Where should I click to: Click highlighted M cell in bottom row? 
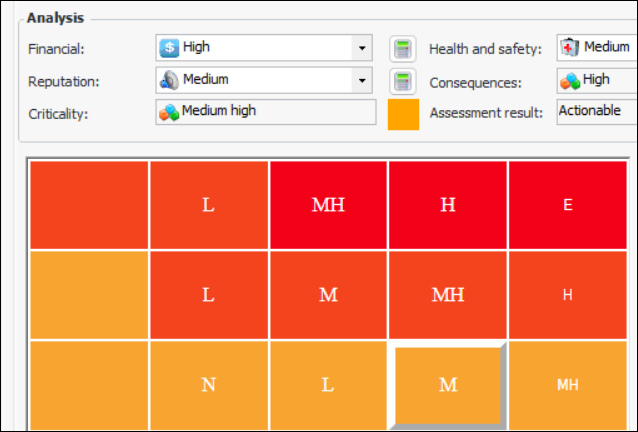click(x=448, y=385)
